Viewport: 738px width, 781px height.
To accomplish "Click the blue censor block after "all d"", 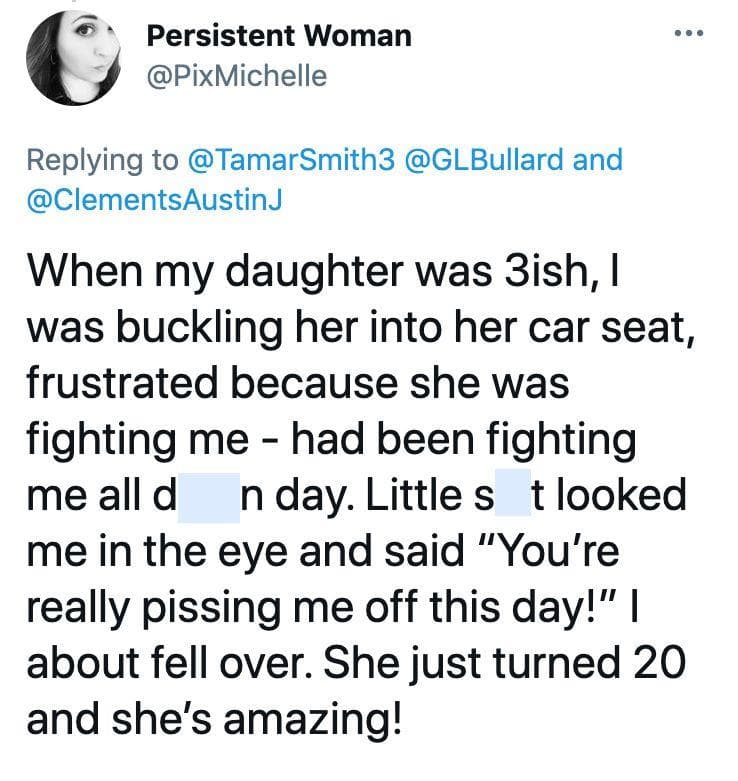I will tap(209, 498).
